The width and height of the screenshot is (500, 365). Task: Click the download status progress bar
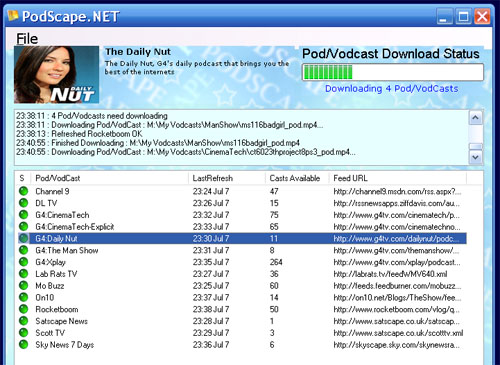click(393, 72)
